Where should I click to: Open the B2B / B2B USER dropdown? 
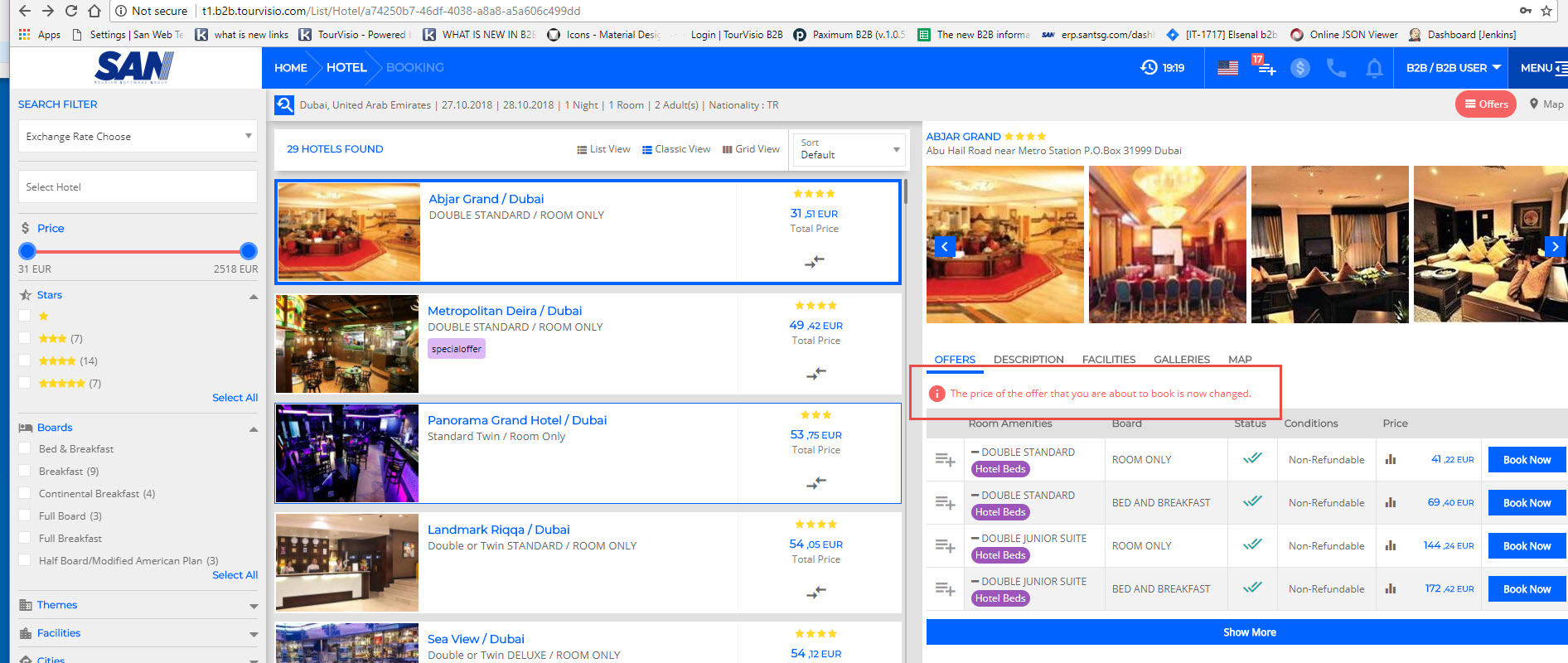pos(1453,68)
